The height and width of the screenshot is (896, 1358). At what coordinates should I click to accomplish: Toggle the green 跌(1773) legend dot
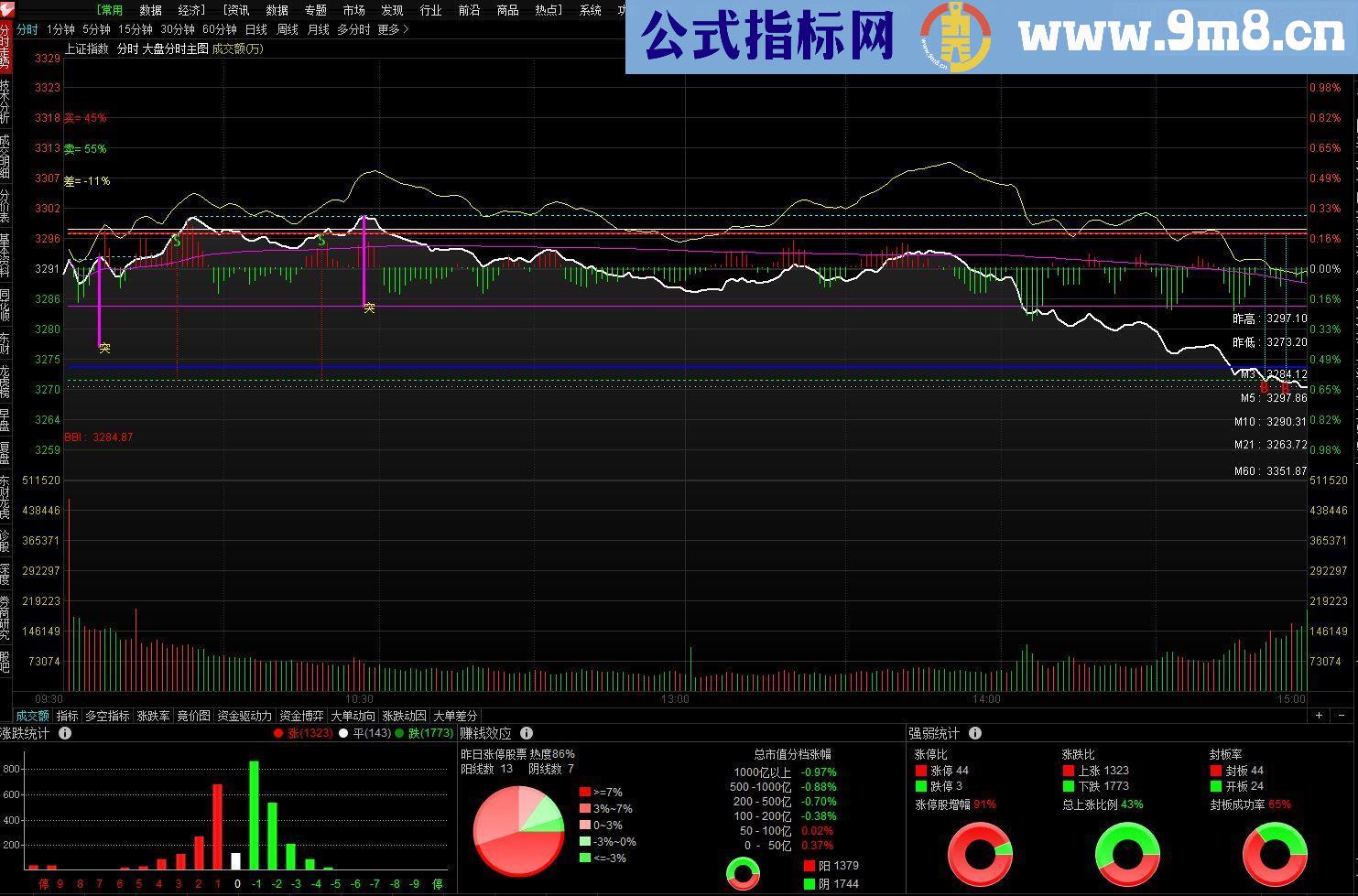pos(400,732)
